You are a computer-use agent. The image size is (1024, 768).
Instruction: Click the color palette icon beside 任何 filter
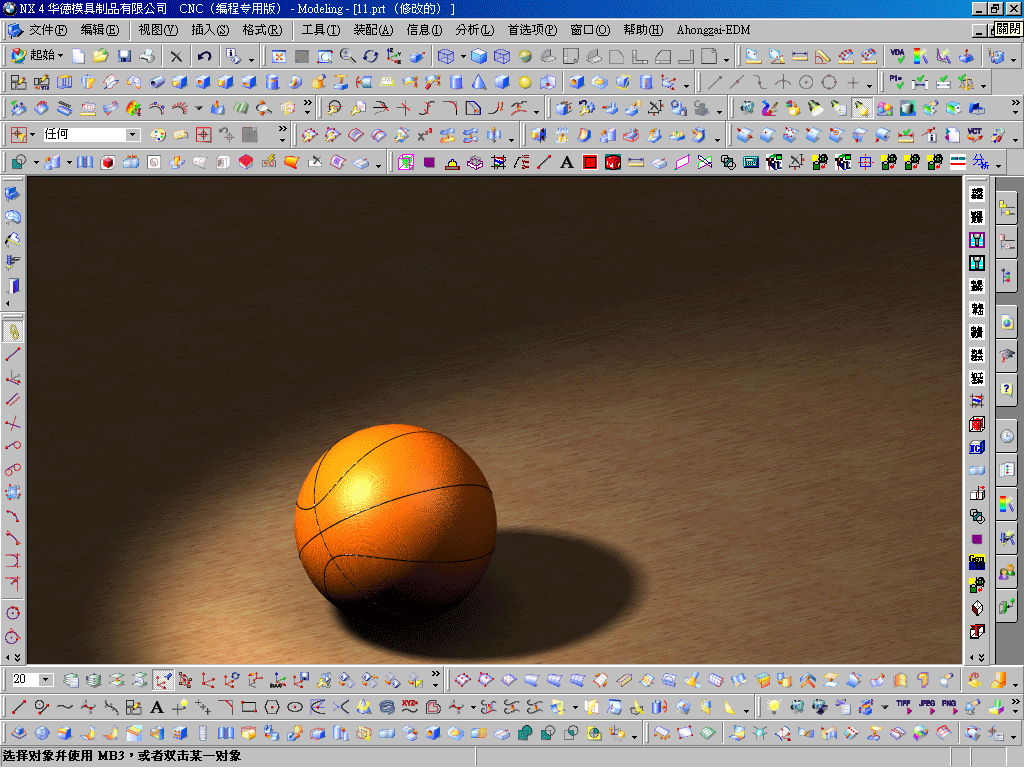coord(157,135)
